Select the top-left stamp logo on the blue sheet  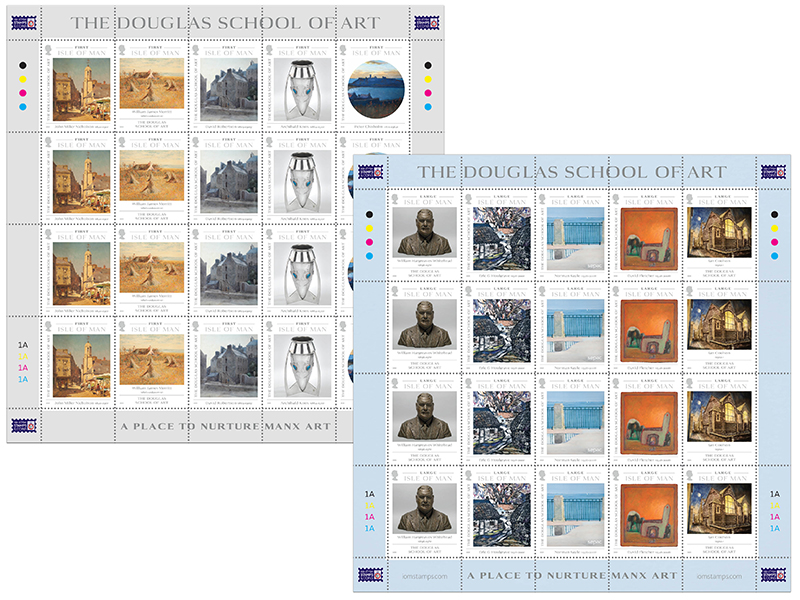tap(370, 172)
